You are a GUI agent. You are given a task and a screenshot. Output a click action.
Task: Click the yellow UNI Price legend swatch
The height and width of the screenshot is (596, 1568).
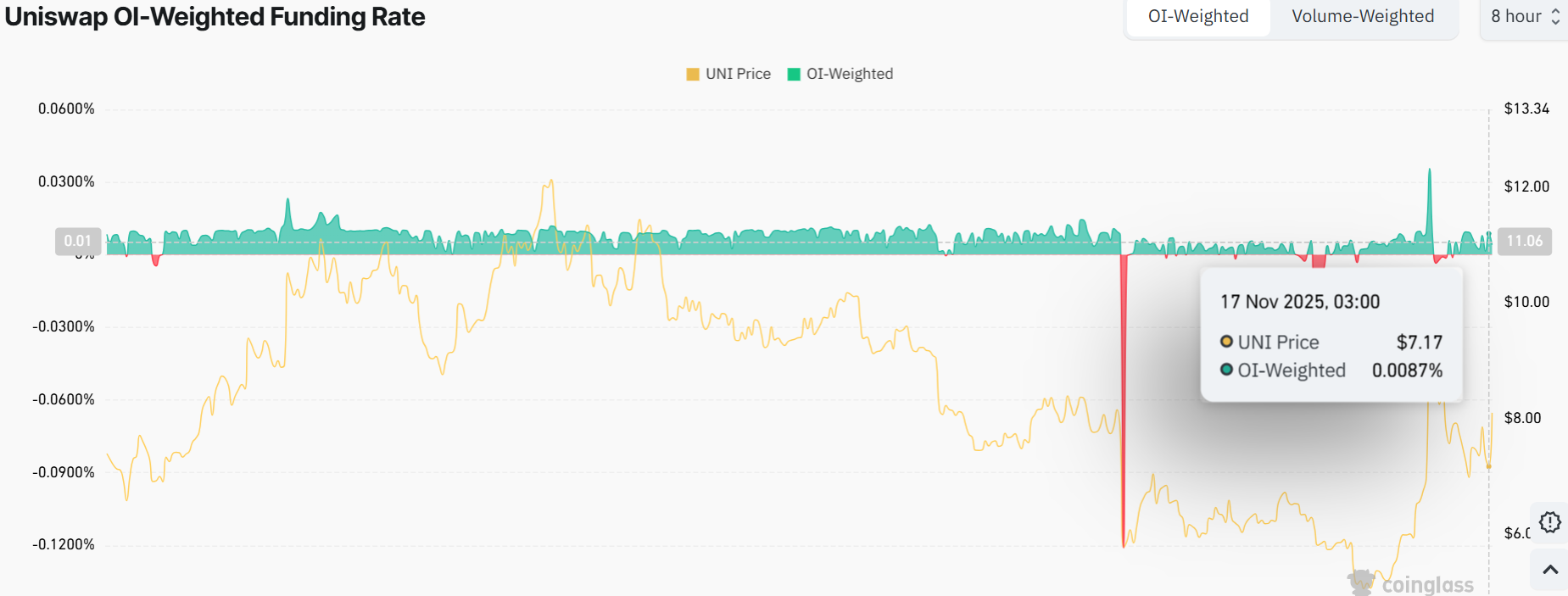pos(693,74)
